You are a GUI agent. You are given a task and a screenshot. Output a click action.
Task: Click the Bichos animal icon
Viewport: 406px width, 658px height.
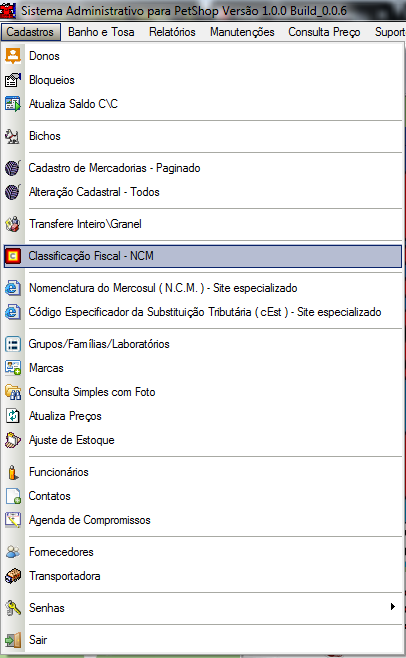coord(13,136)
